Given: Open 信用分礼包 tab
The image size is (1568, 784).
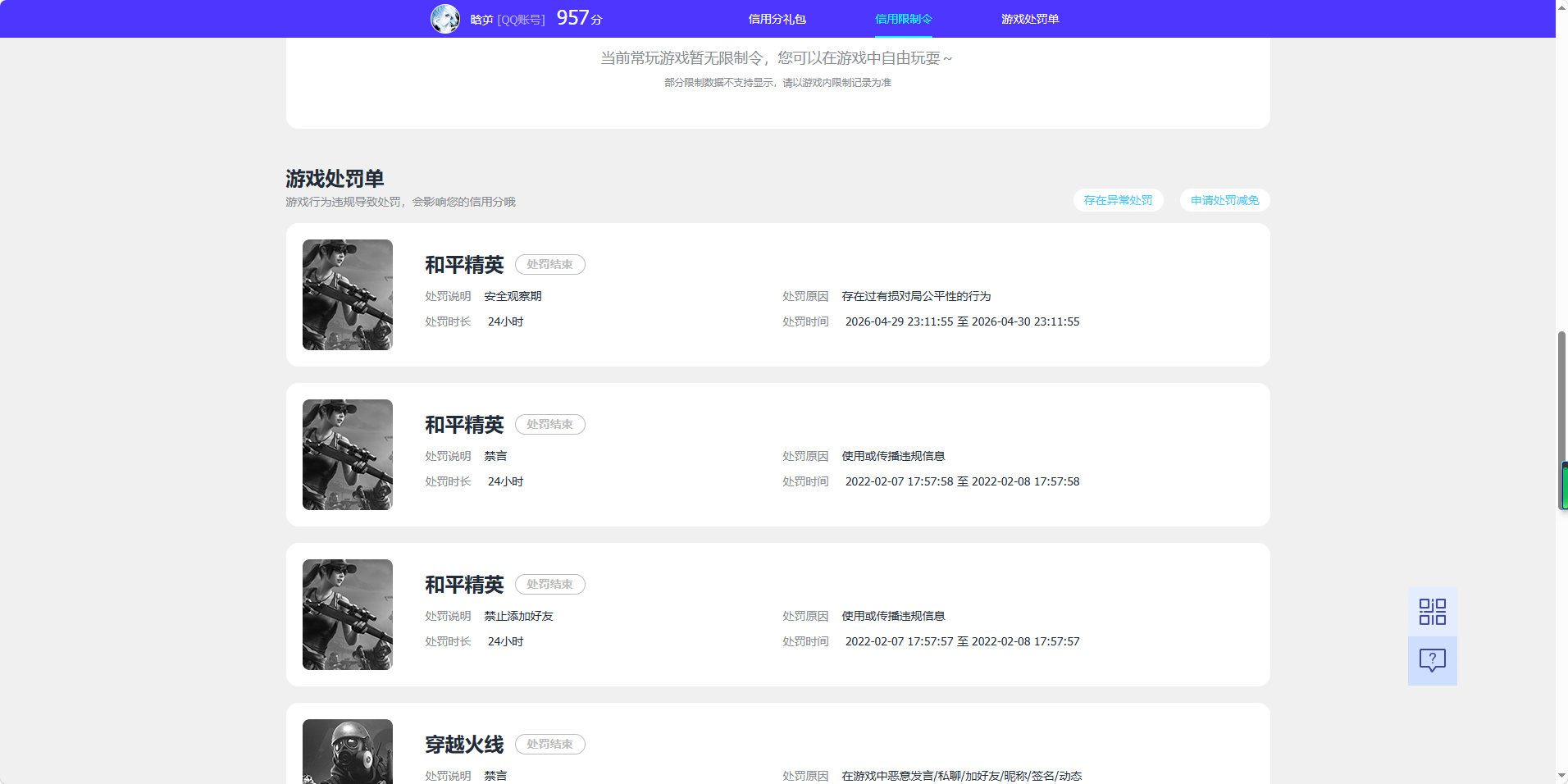Looking at the screenshot, I should click(x=777, y=19).
